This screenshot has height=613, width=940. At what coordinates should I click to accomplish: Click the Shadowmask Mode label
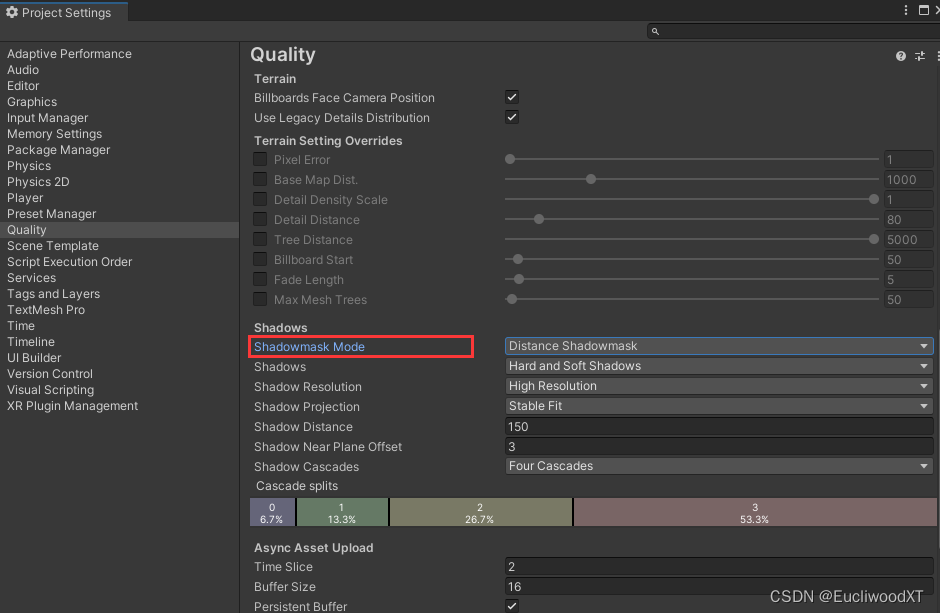tap(309, 347)
